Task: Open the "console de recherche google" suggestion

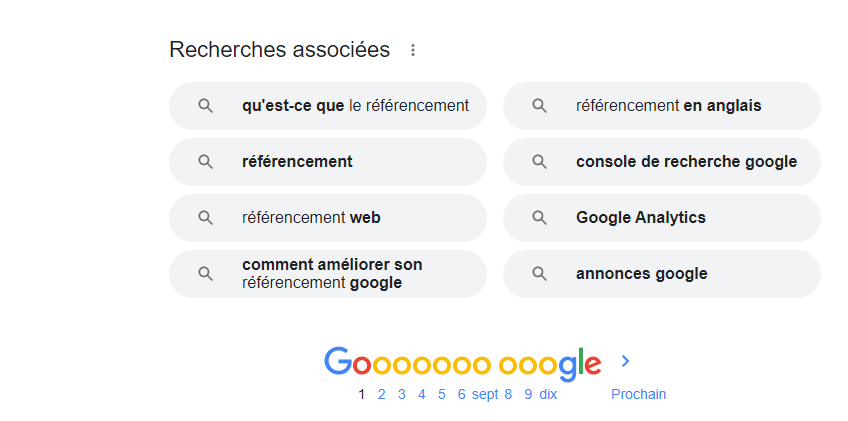Action: (662, 162)
